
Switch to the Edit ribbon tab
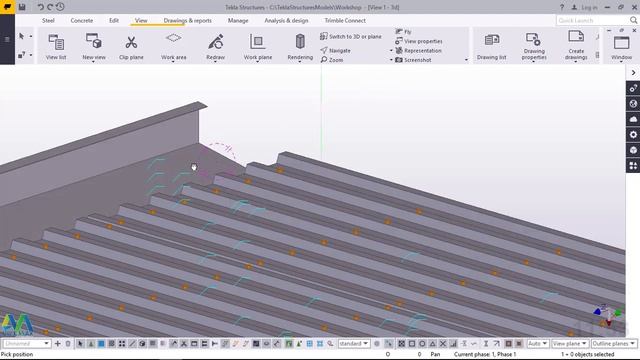(114, 20)
